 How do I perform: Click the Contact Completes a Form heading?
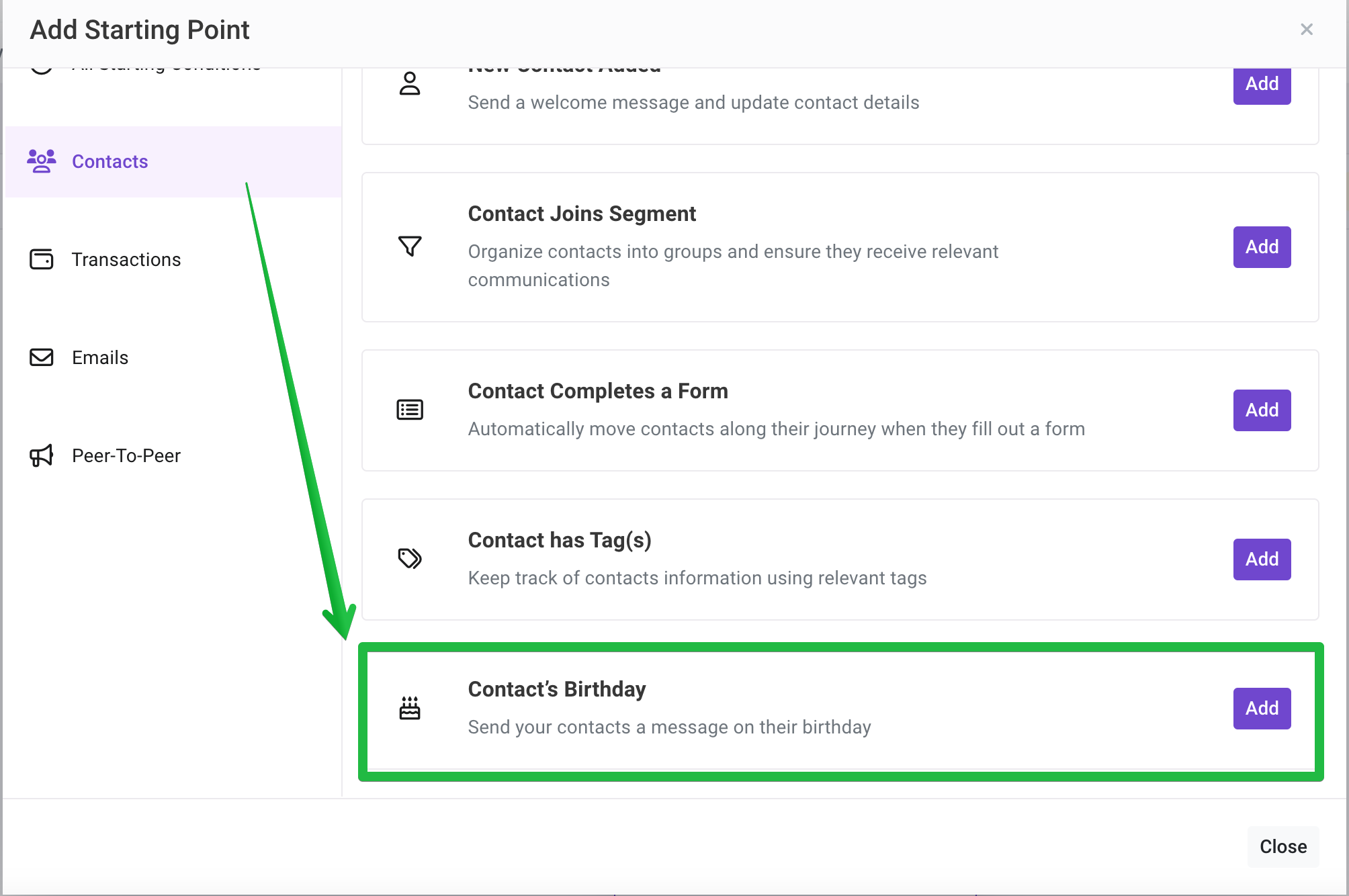click(598, 391)
